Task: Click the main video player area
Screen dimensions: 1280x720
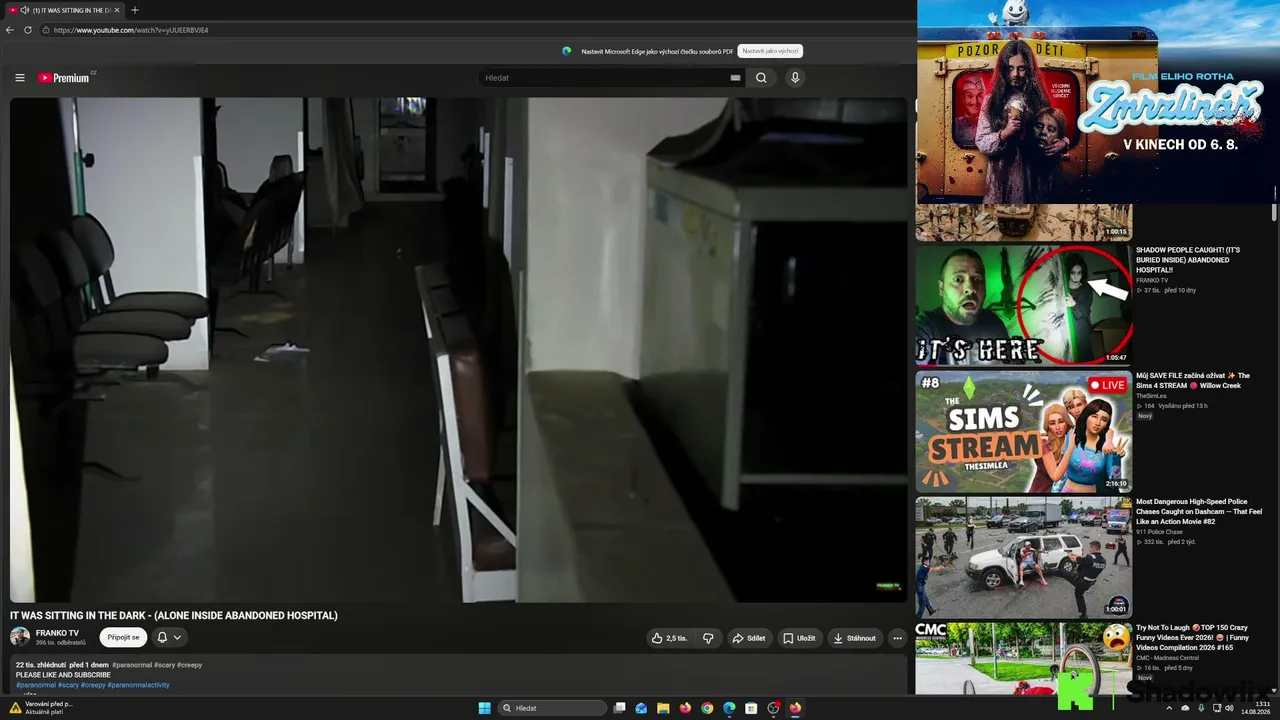Action: tap(459, 350)
